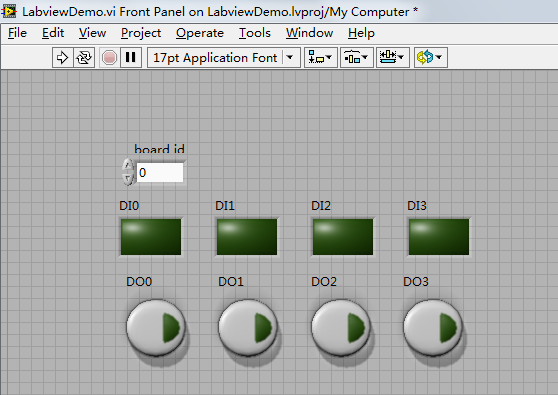558x395 pixels.
Task: Click the Run arrow button
Action: [63, 57]
